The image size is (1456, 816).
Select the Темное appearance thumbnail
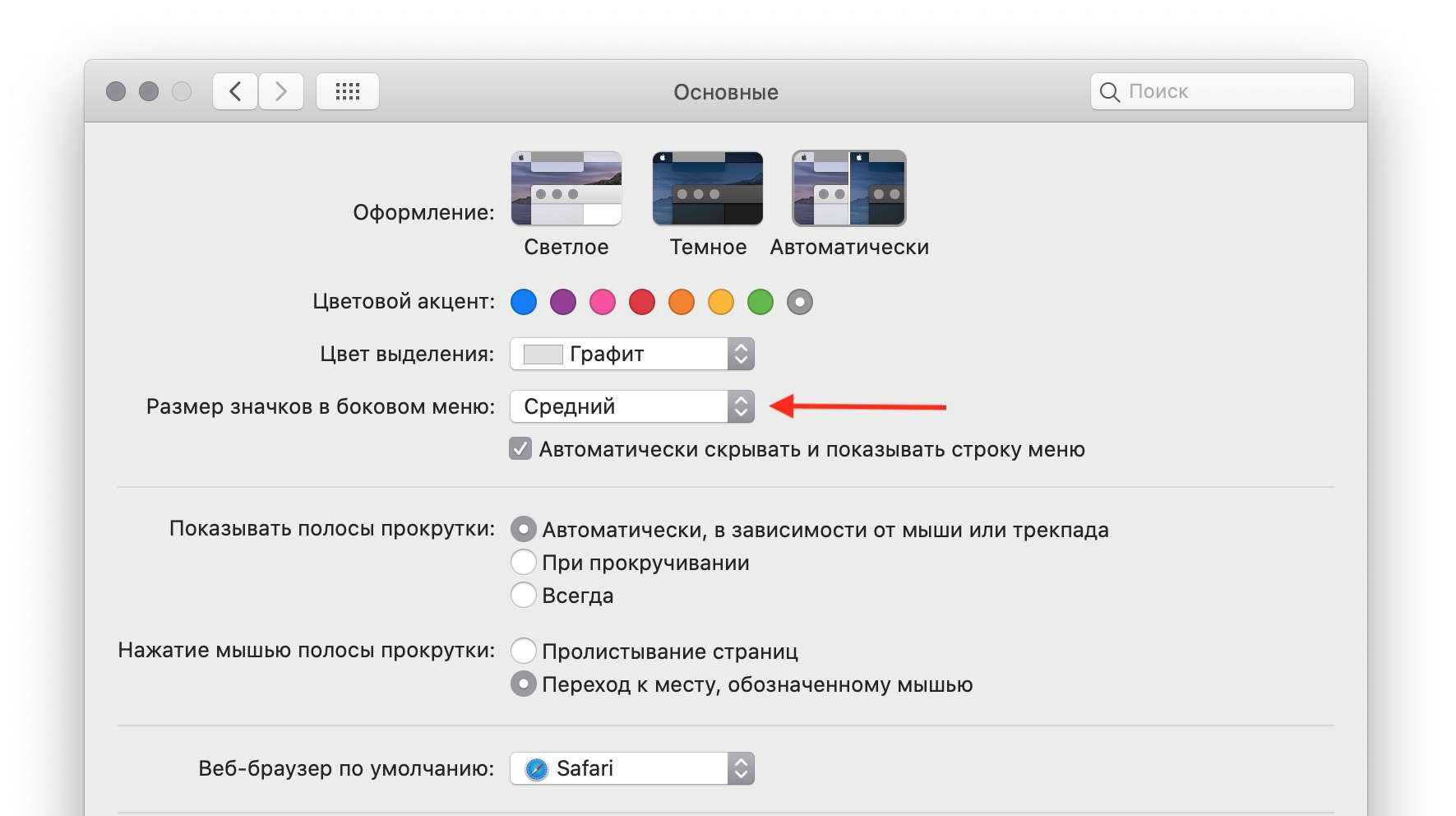[708, 188]
